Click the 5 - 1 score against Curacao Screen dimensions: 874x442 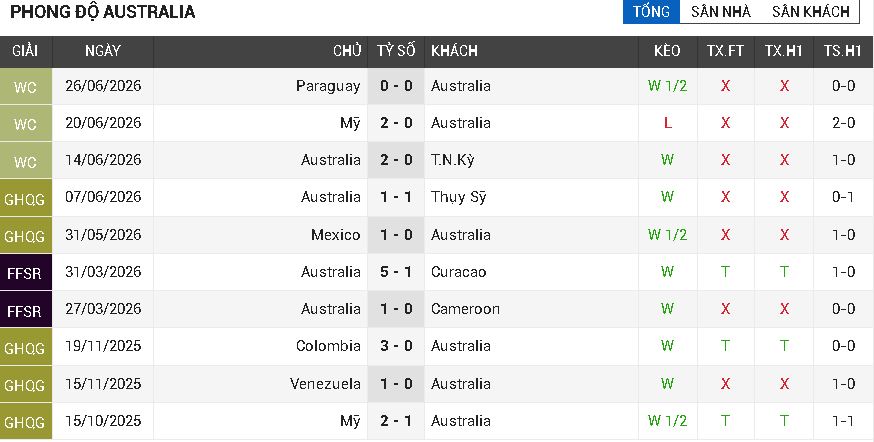(396, 272)
